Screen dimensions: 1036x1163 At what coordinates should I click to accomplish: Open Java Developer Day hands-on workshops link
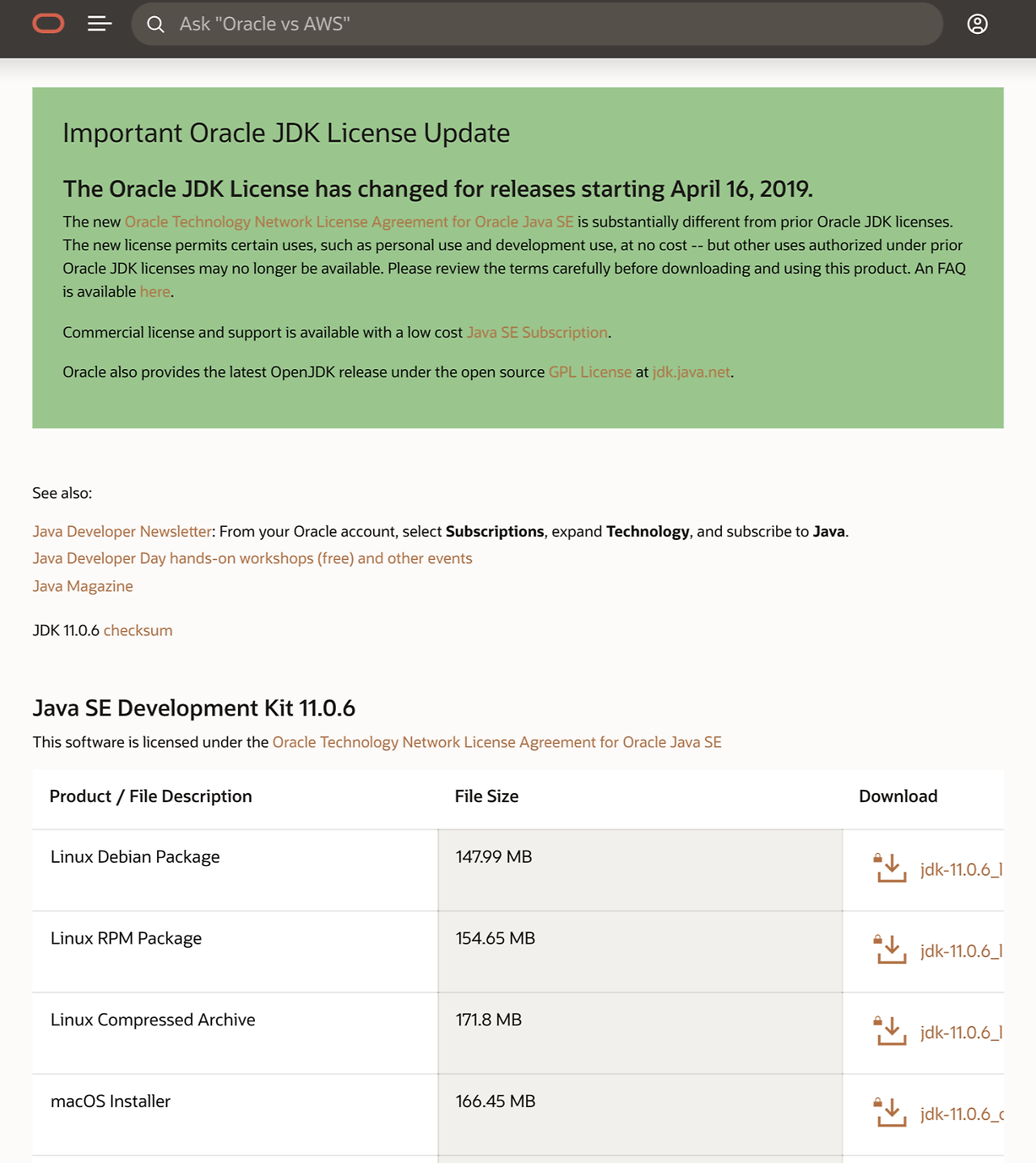(x=253, y=558)
